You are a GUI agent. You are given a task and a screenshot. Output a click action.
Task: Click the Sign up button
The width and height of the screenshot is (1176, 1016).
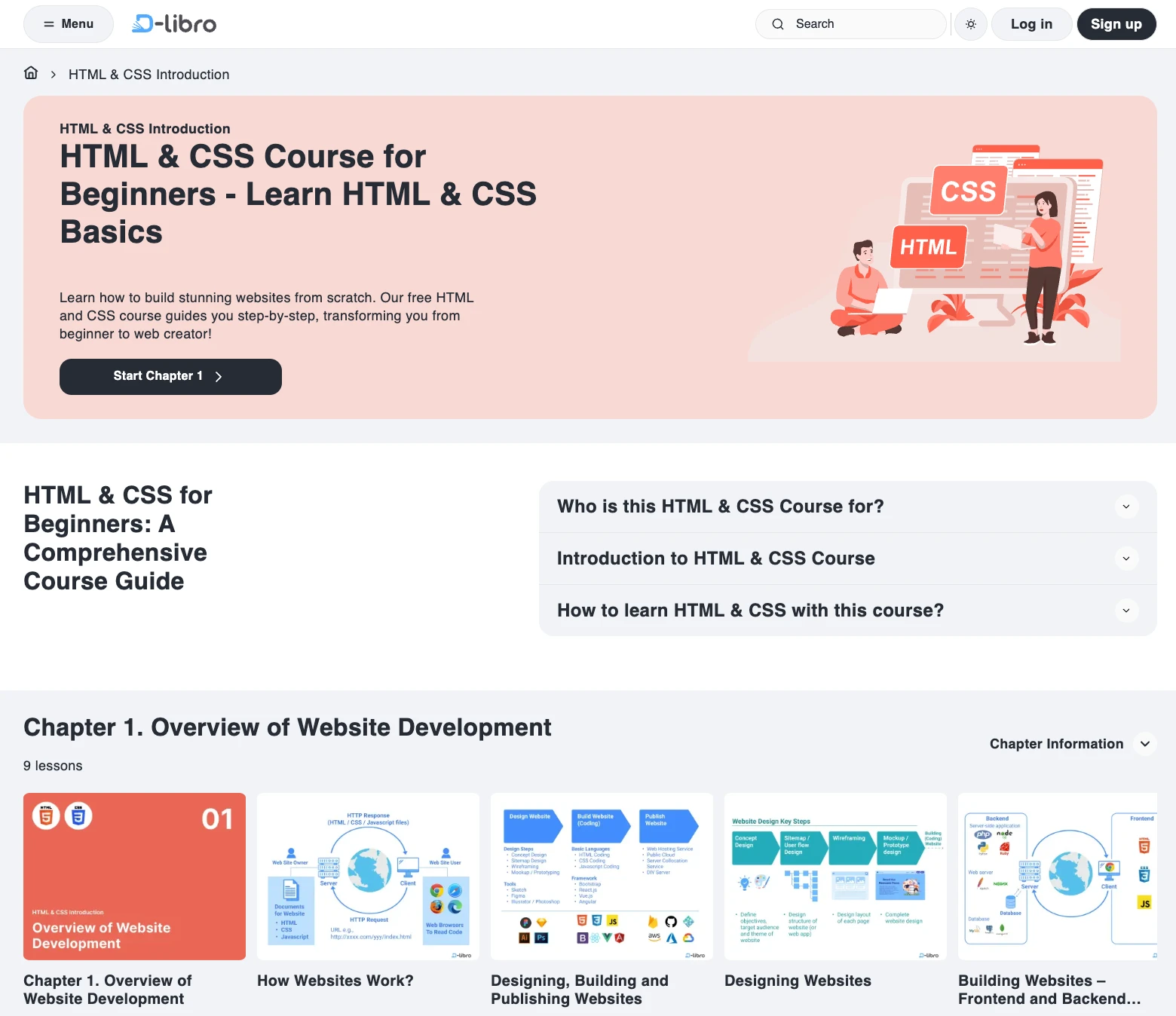pos(1116,24)
